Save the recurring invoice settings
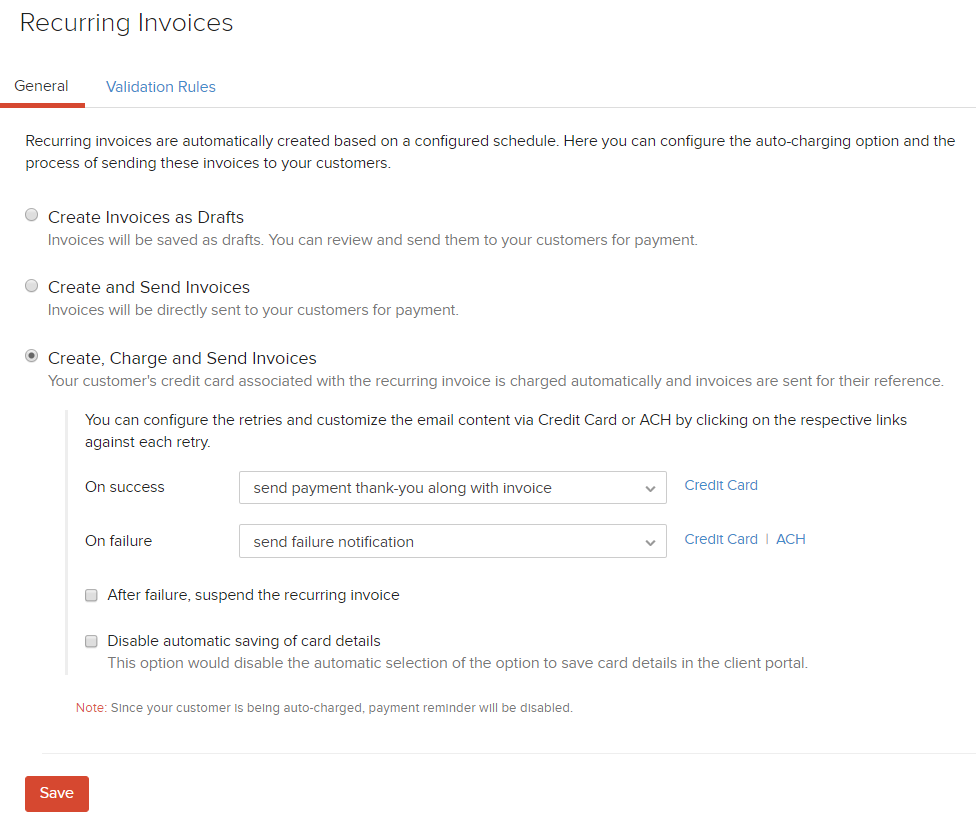The width and height of the screenshot is (976, 818). [56, 793]
